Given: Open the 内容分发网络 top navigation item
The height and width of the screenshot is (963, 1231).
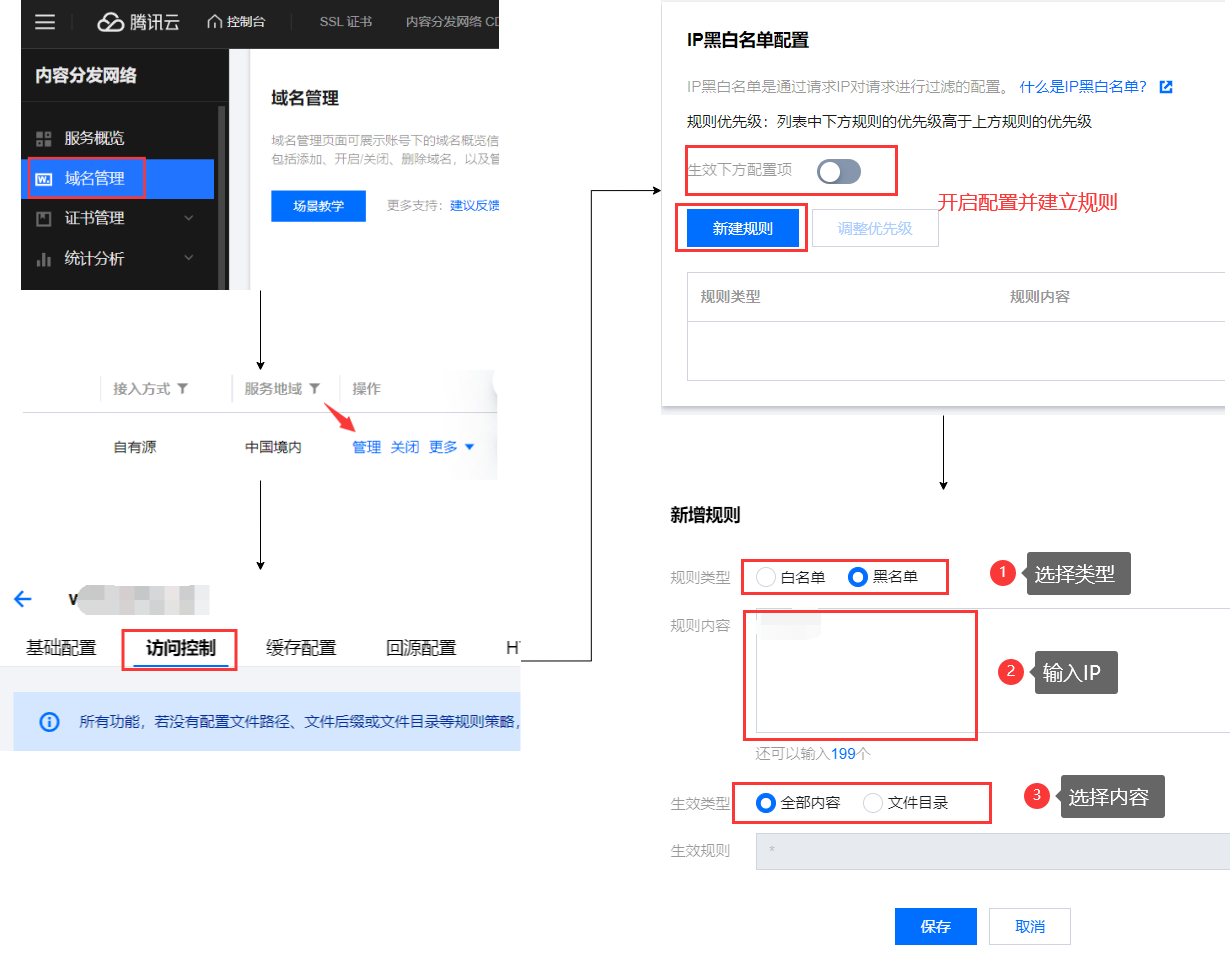Looking at the screenshot, I should 452,22.
